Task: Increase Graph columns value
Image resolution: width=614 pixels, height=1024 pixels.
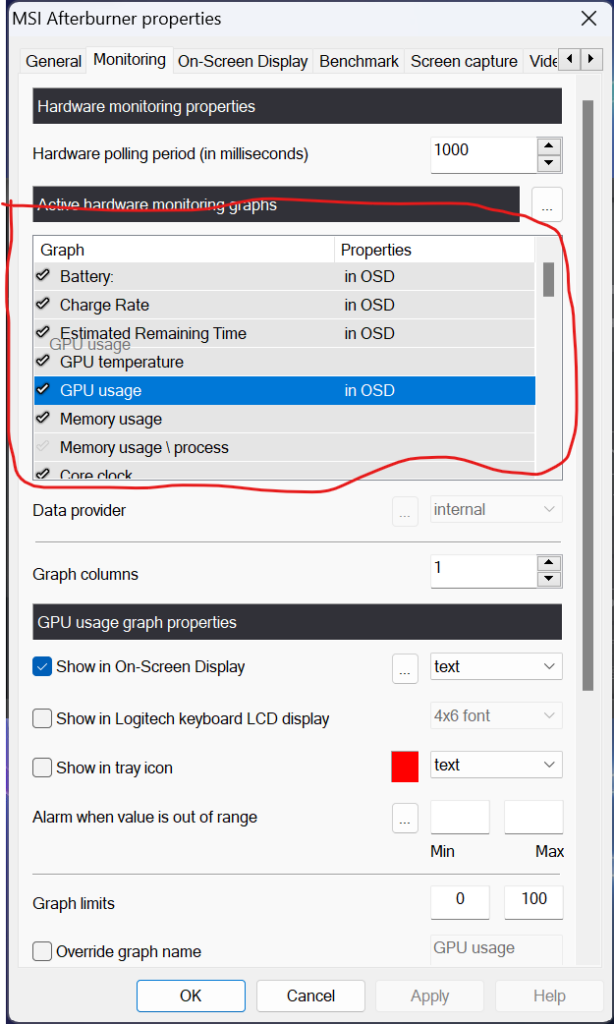Action: click(x=549, y=563)
